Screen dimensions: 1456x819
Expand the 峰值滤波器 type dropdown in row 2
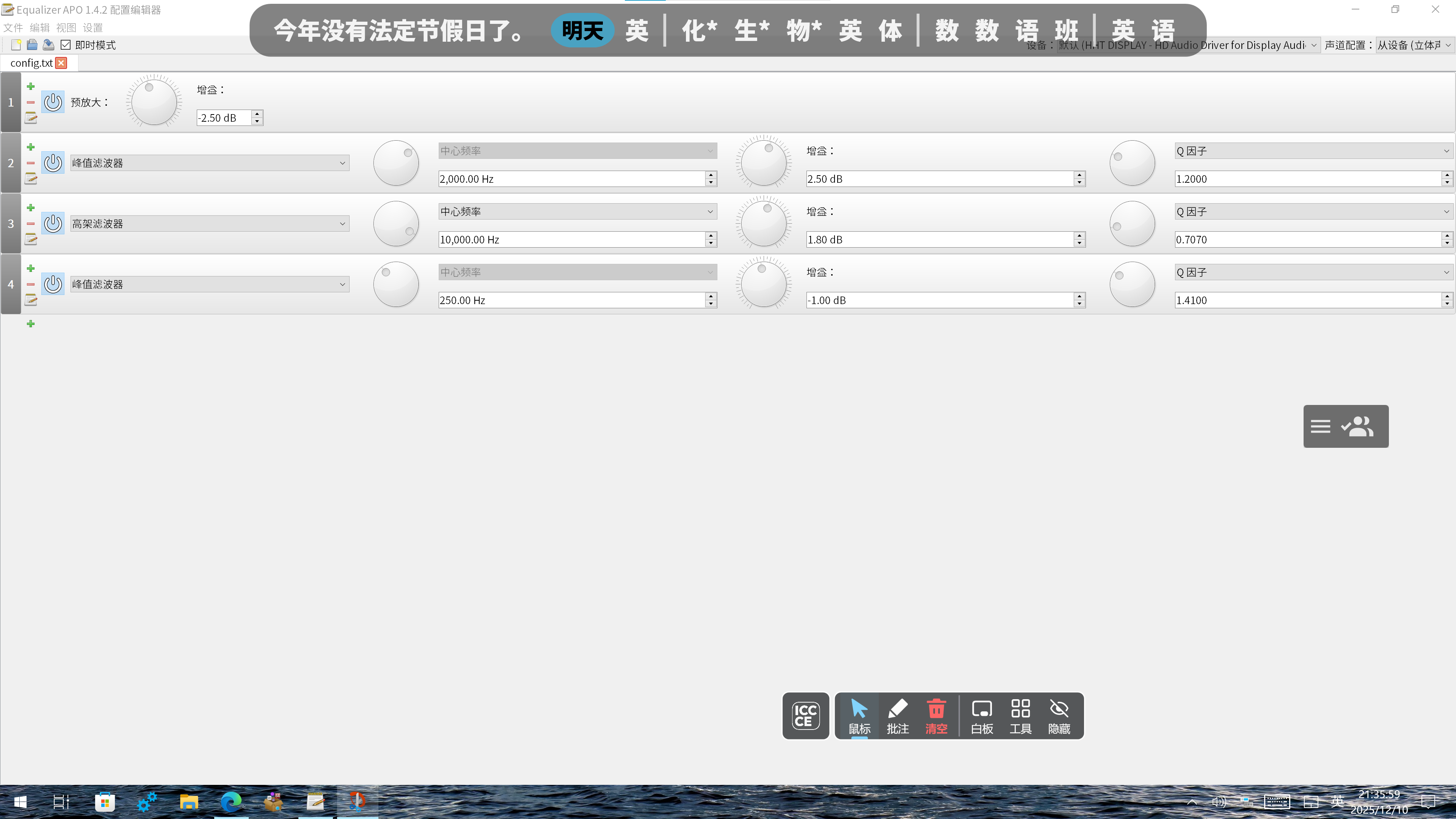pos(209,163)
